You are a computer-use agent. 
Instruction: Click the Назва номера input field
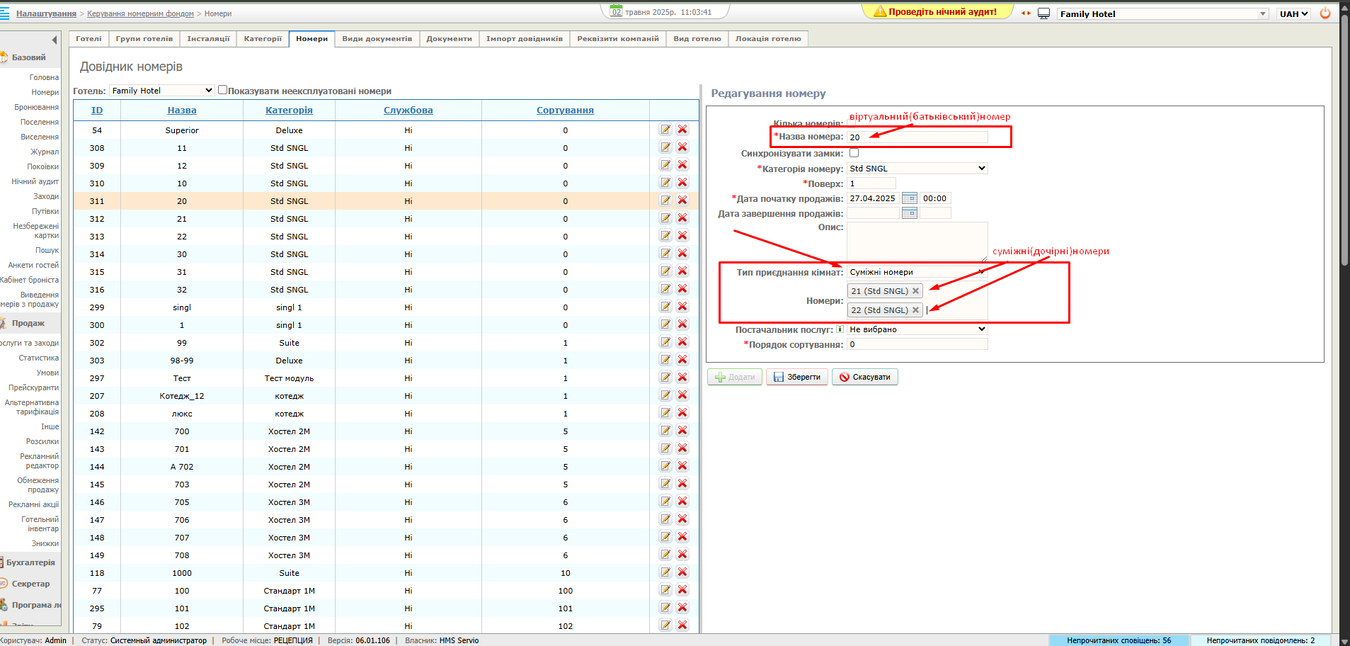click(917, 137)
